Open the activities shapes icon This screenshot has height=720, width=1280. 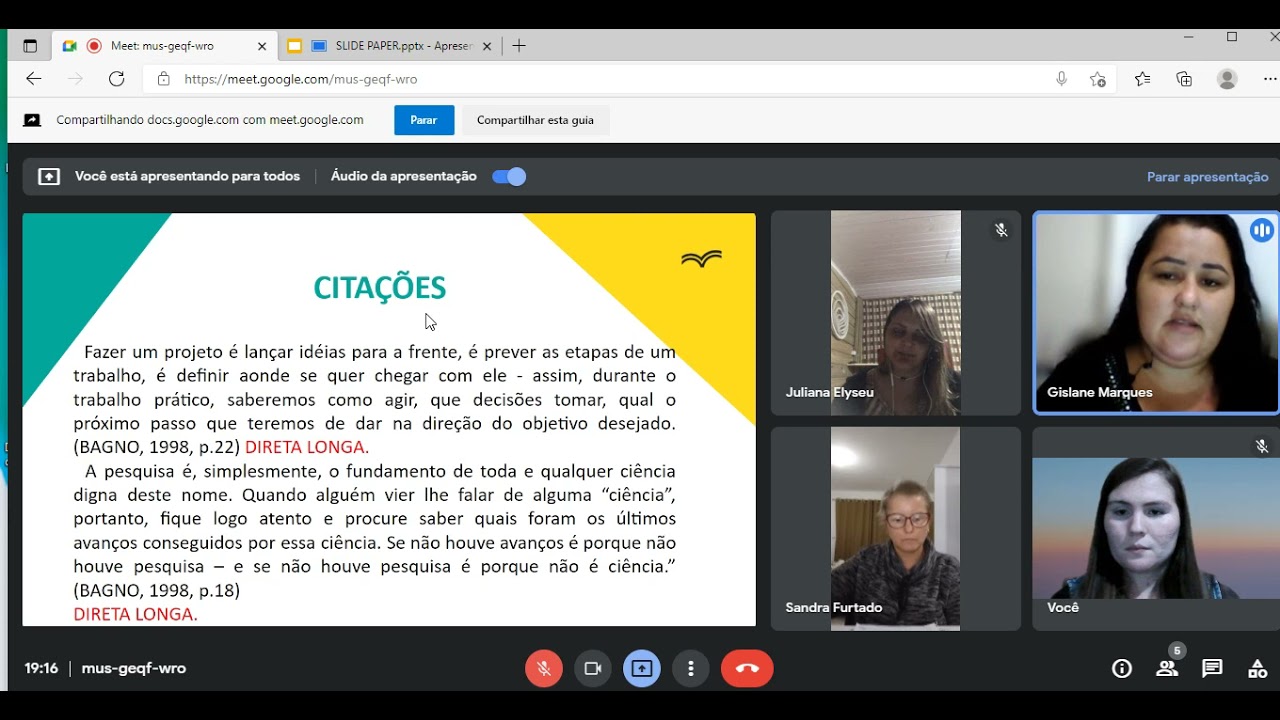(x=1258, y=668)
